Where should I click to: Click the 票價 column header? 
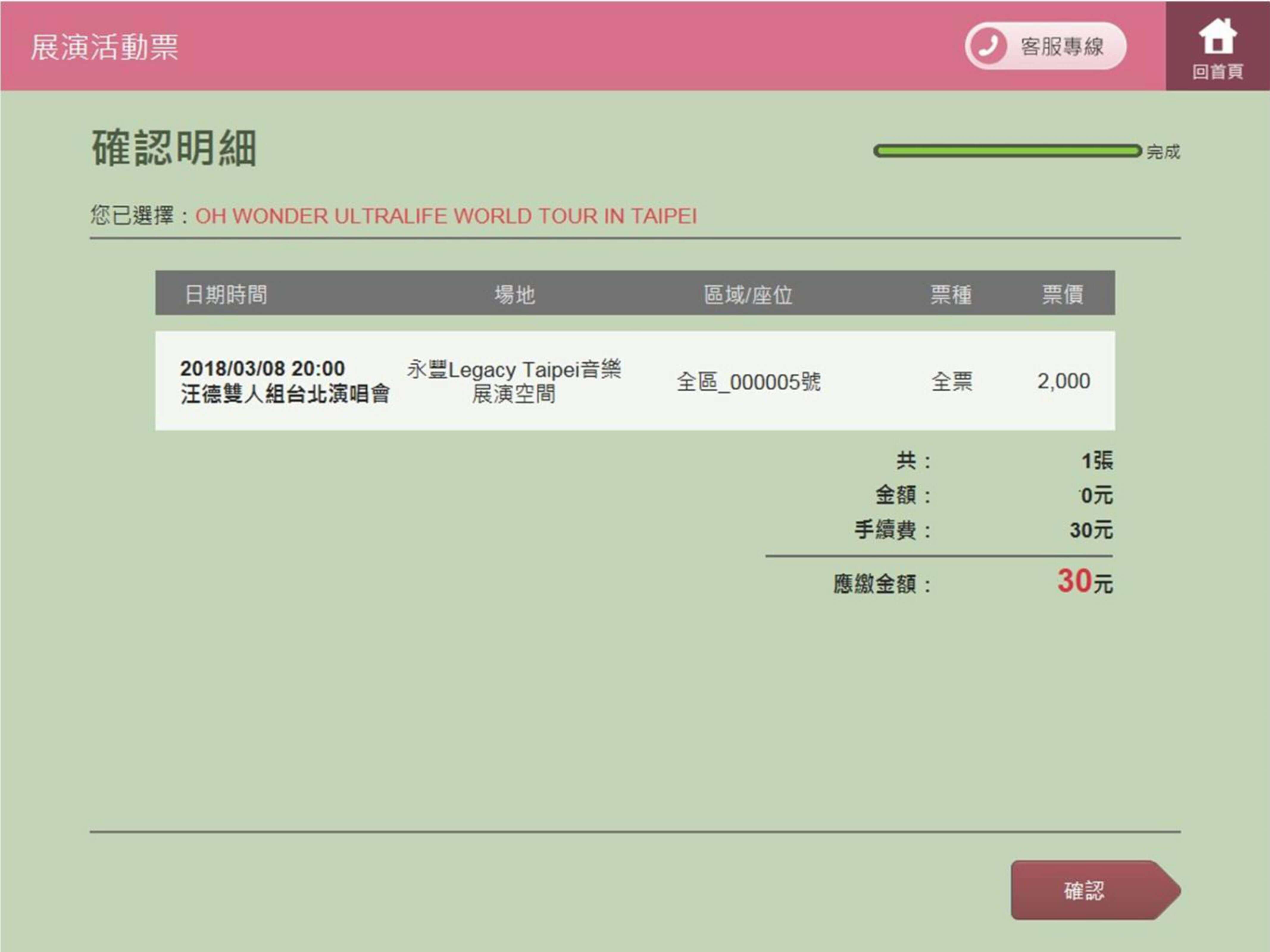pyautogui.click(x=1063, y=295)
